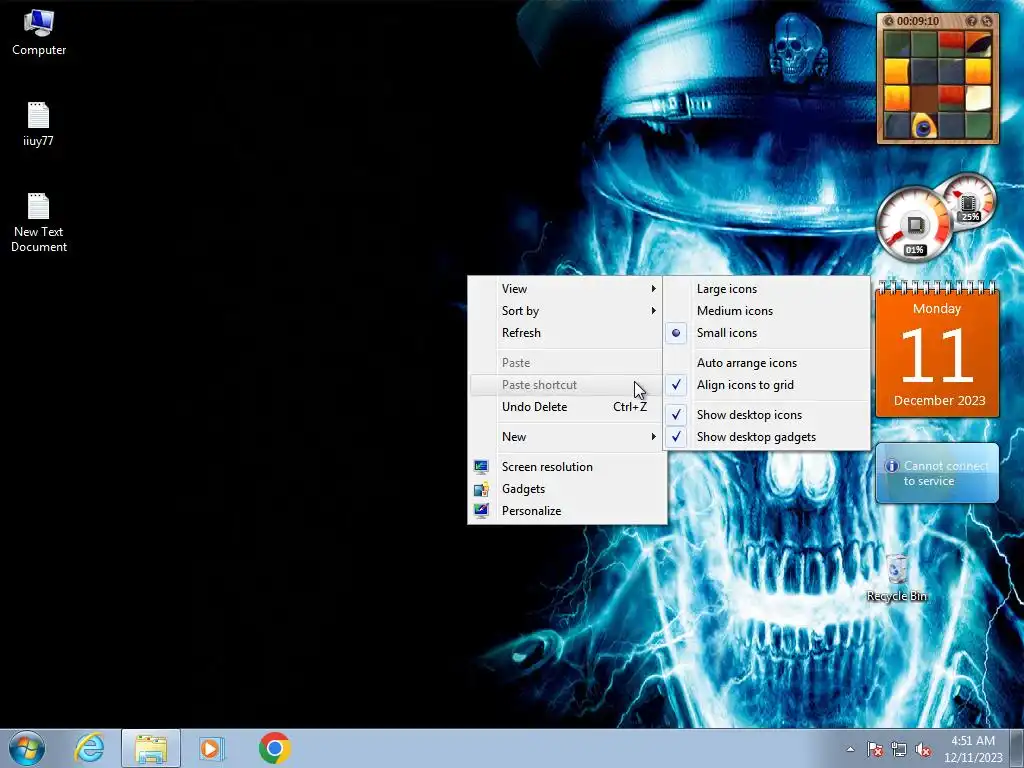Expand the View submenu arrow
1024x768 pixels.
click(653, 289)
